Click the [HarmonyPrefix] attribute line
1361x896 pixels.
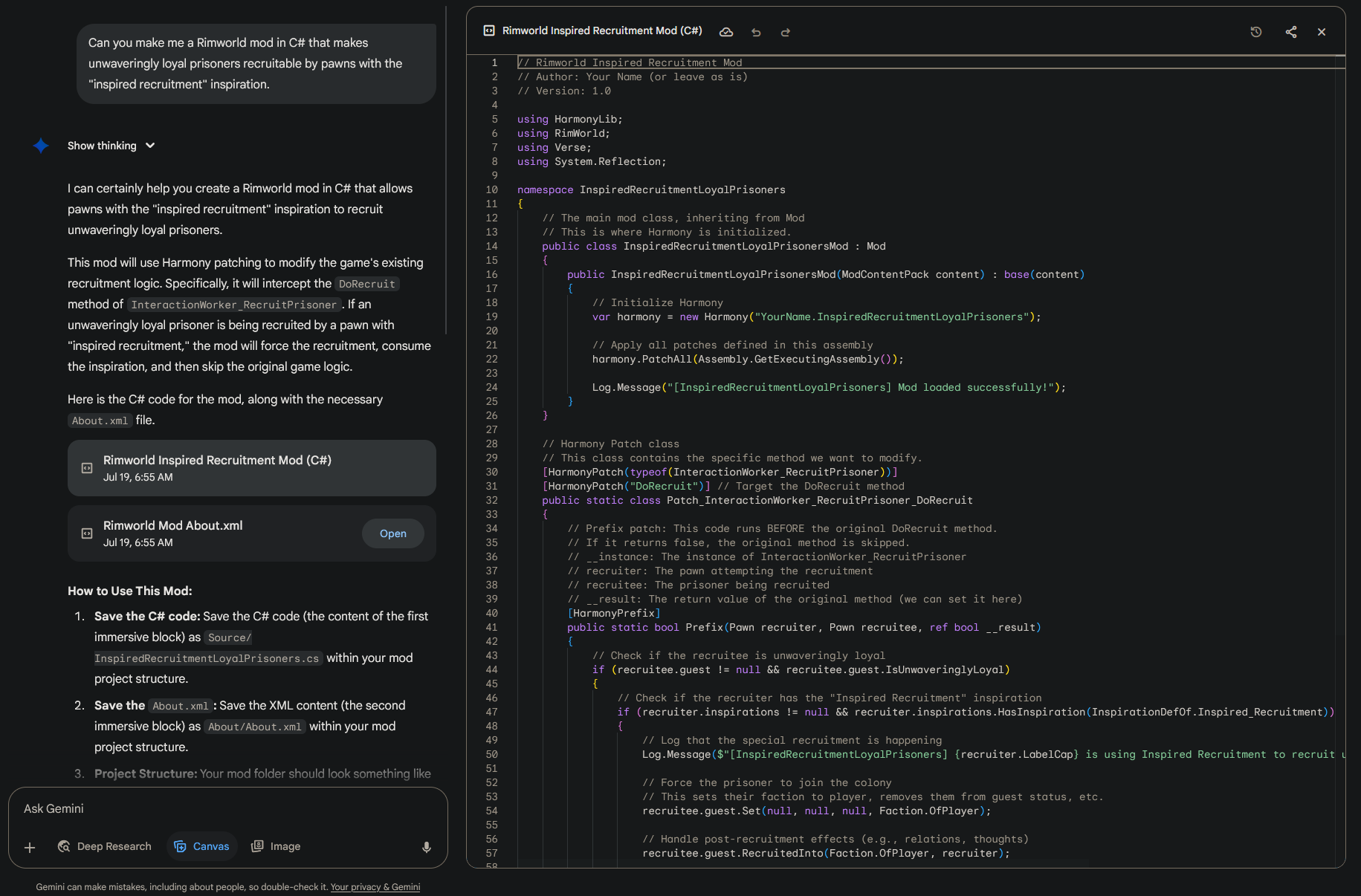614,613
